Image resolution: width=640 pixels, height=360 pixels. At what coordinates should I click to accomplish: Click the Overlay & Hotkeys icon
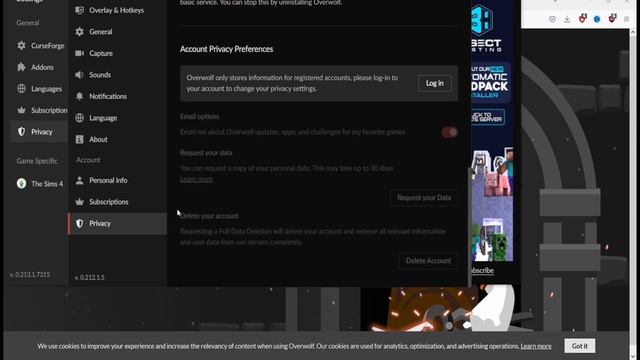80,10
